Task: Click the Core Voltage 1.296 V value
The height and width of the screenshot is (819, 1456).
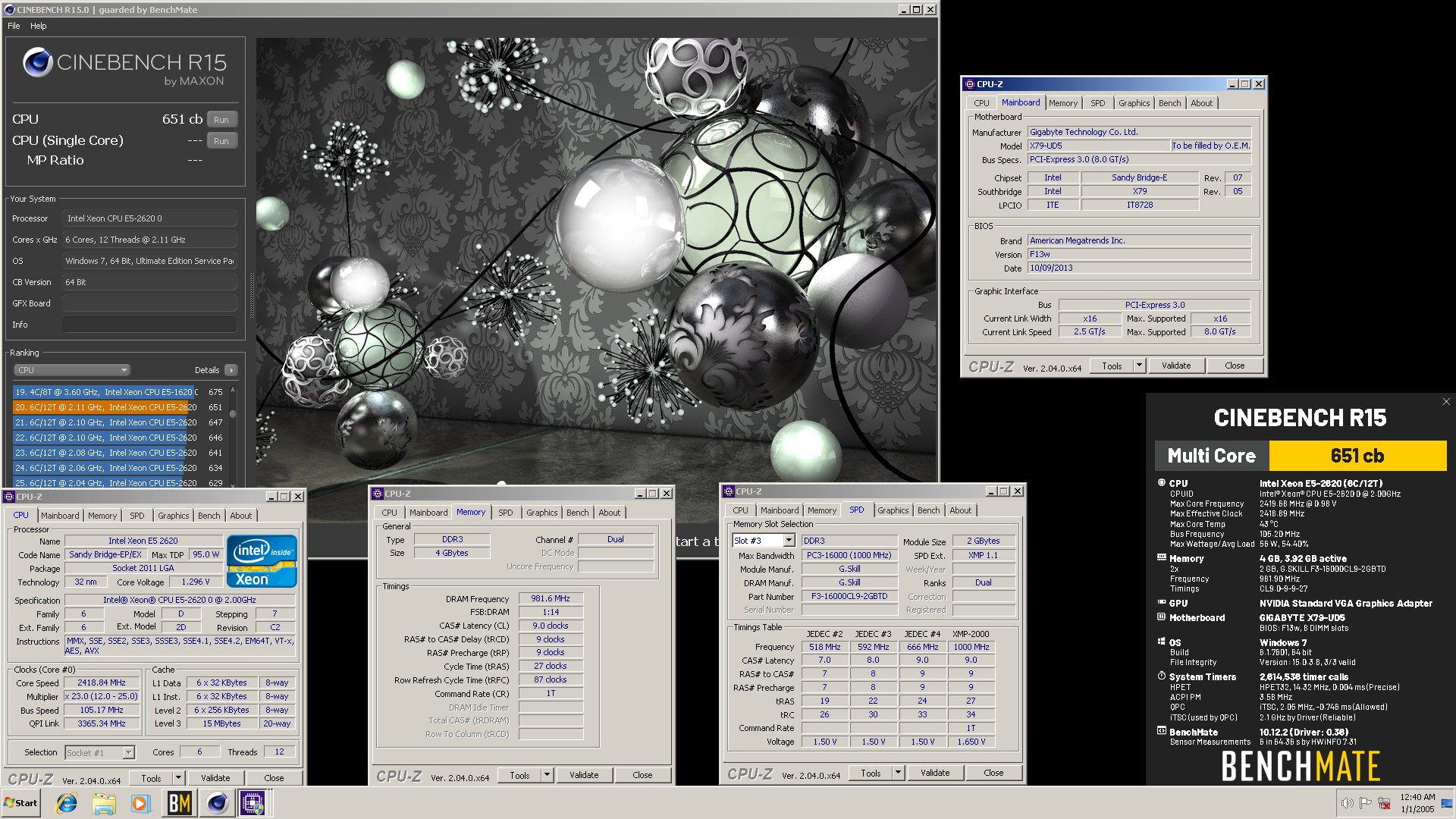Action: pos(196,582)
